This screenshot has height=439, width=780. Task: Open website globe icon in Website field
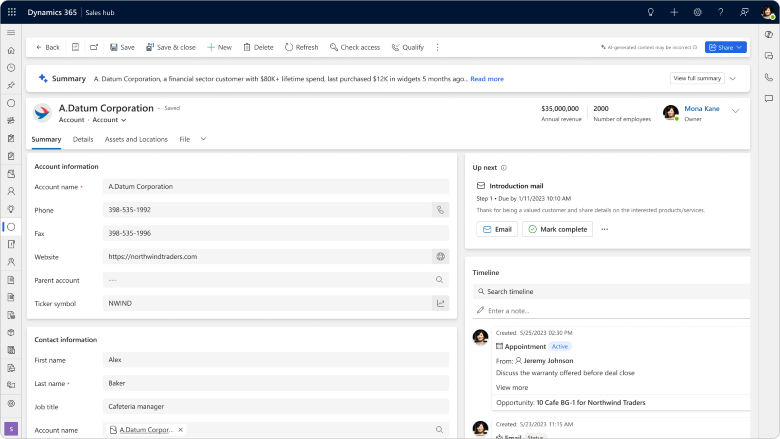pos(440,257)
